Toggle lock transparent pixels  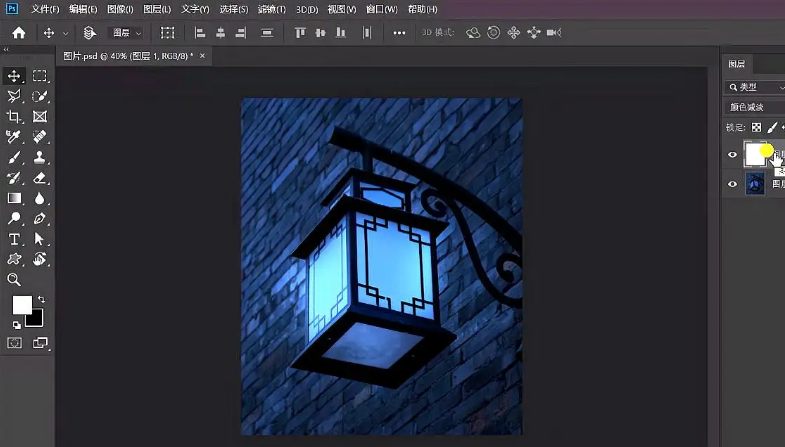(757, 128)
